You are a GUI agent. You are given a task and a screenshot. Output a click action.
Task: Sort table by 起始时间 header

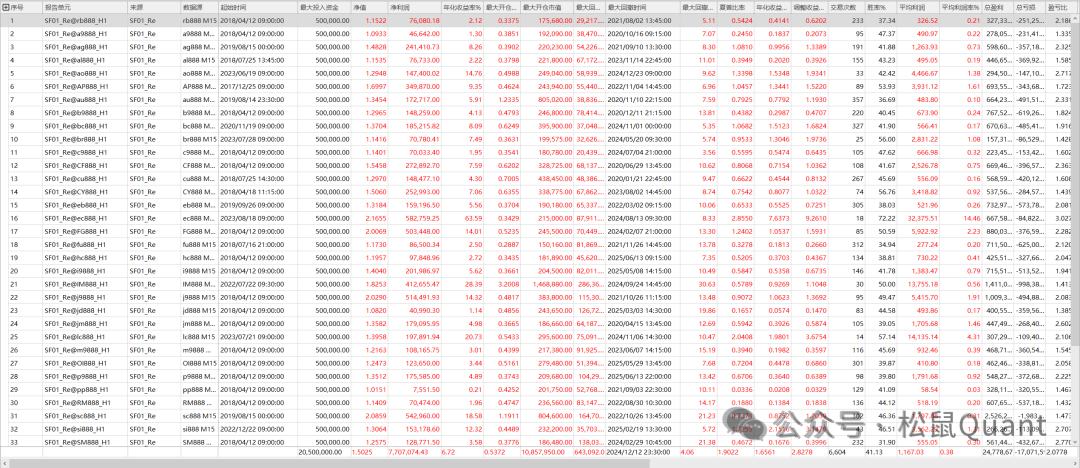(x=239, y=6)
